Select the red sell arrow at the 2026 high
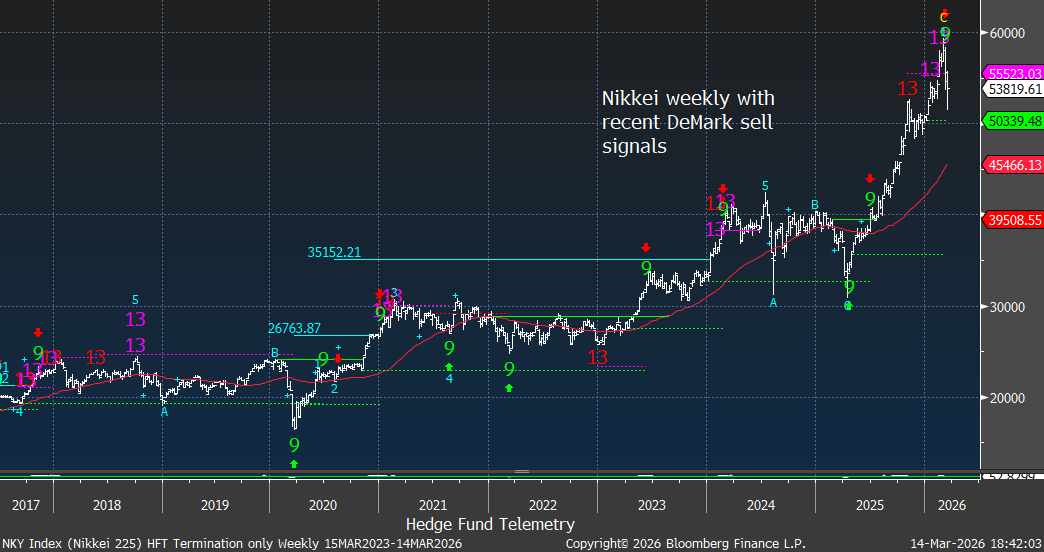 click(945, 13)
